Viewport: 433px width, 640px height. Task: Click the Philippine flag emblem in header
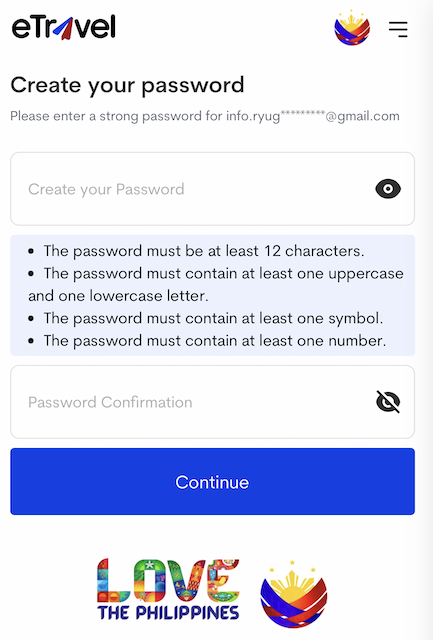pos(352,27)
